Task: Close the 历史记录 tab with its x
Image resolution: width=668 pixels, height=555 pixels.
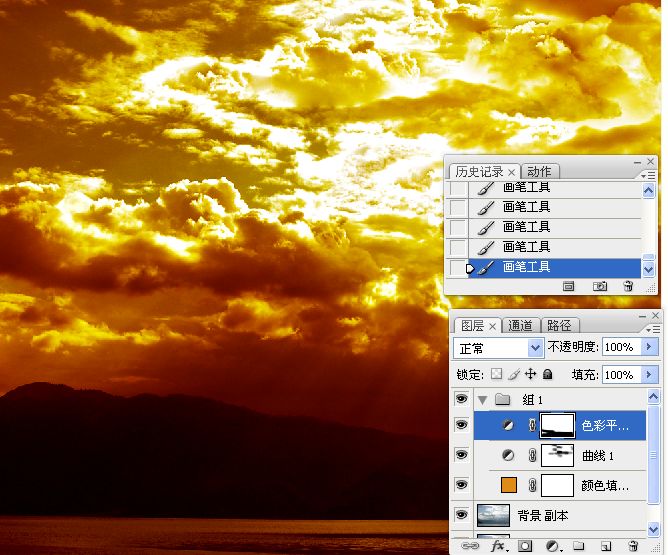Action: [512, 172]
